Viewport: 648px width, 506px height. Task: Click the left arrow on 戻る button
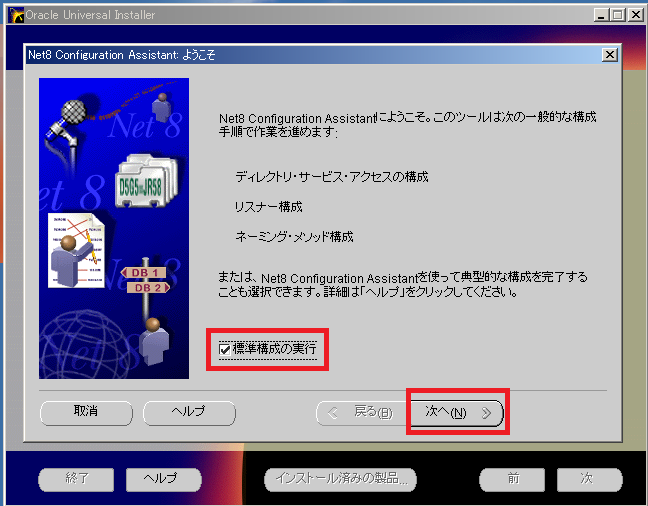click(333, 413)
